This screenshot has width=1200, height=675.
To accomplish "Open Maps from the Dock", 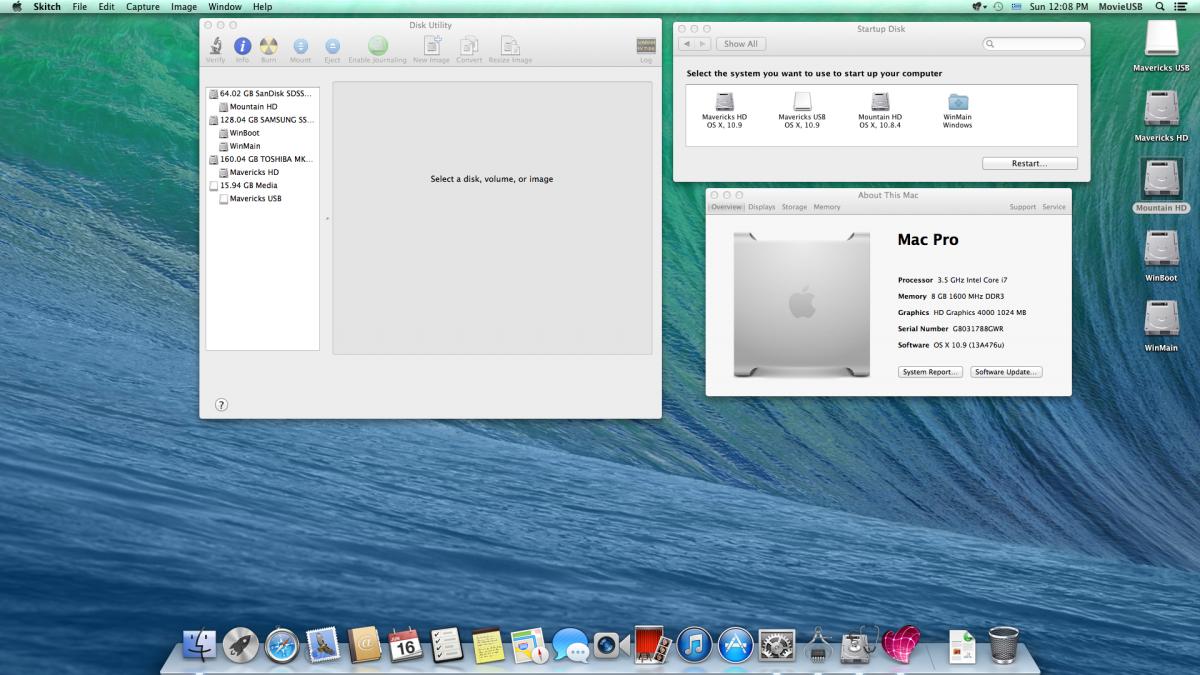I will point(529,645).
